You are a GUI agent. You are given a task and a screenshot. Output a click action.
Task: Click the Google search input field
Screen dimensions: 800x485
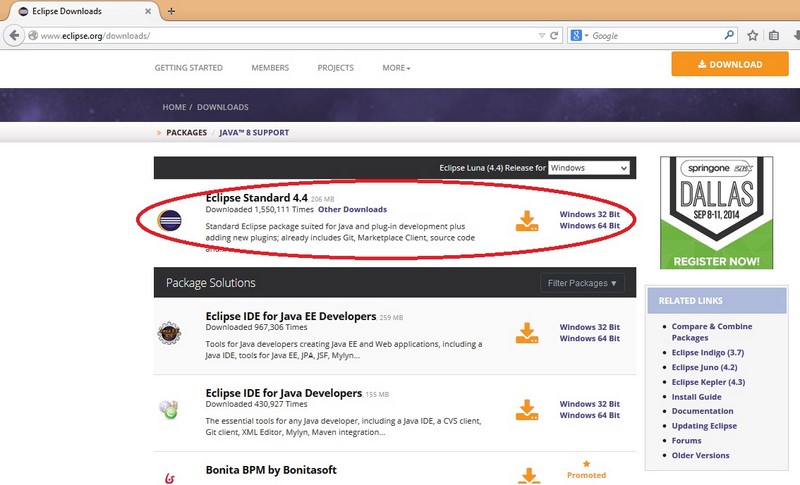(655, 35)
